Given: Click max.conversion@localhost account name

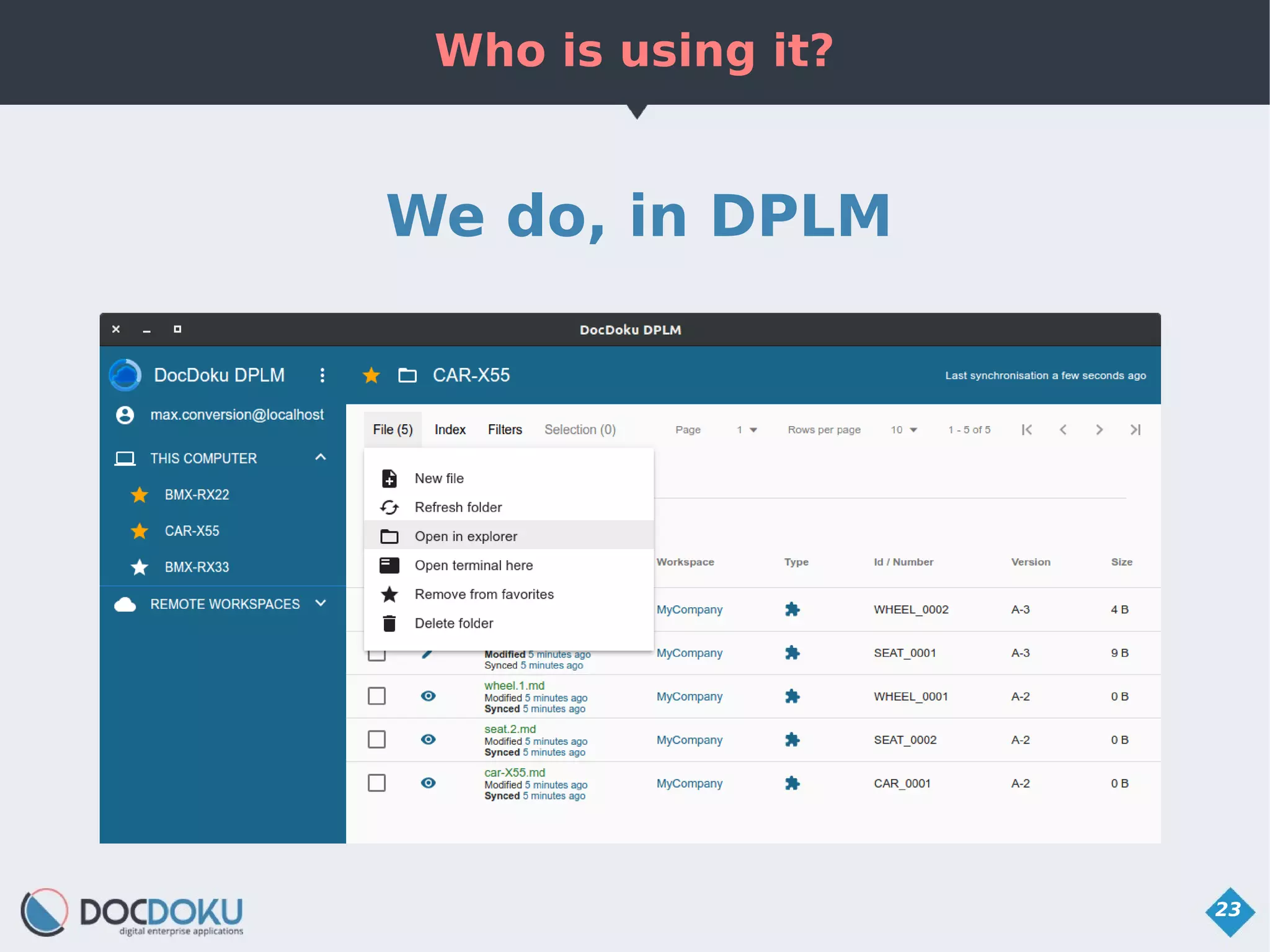Looking at the screenshot, I should [237, 415].
